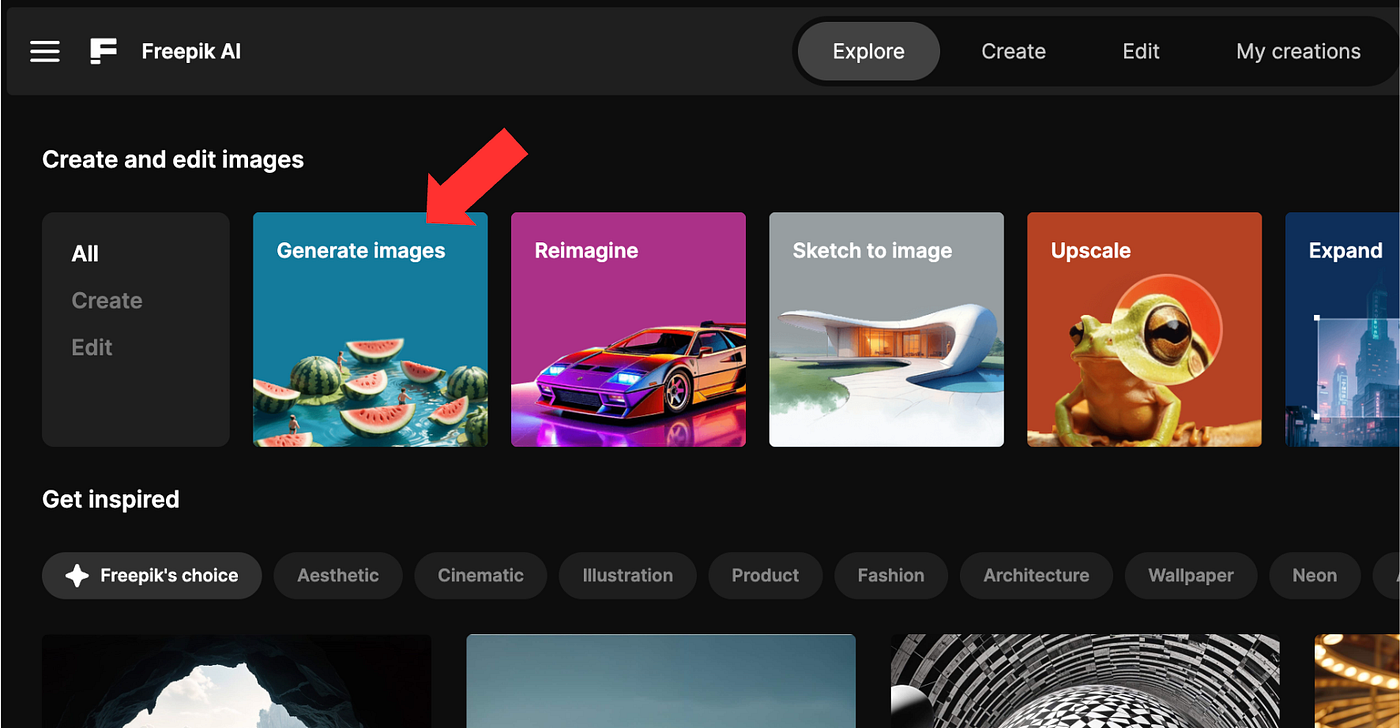Open the golden lights inspiration image
The image size is (1400, 728).
coord(1357,681)
